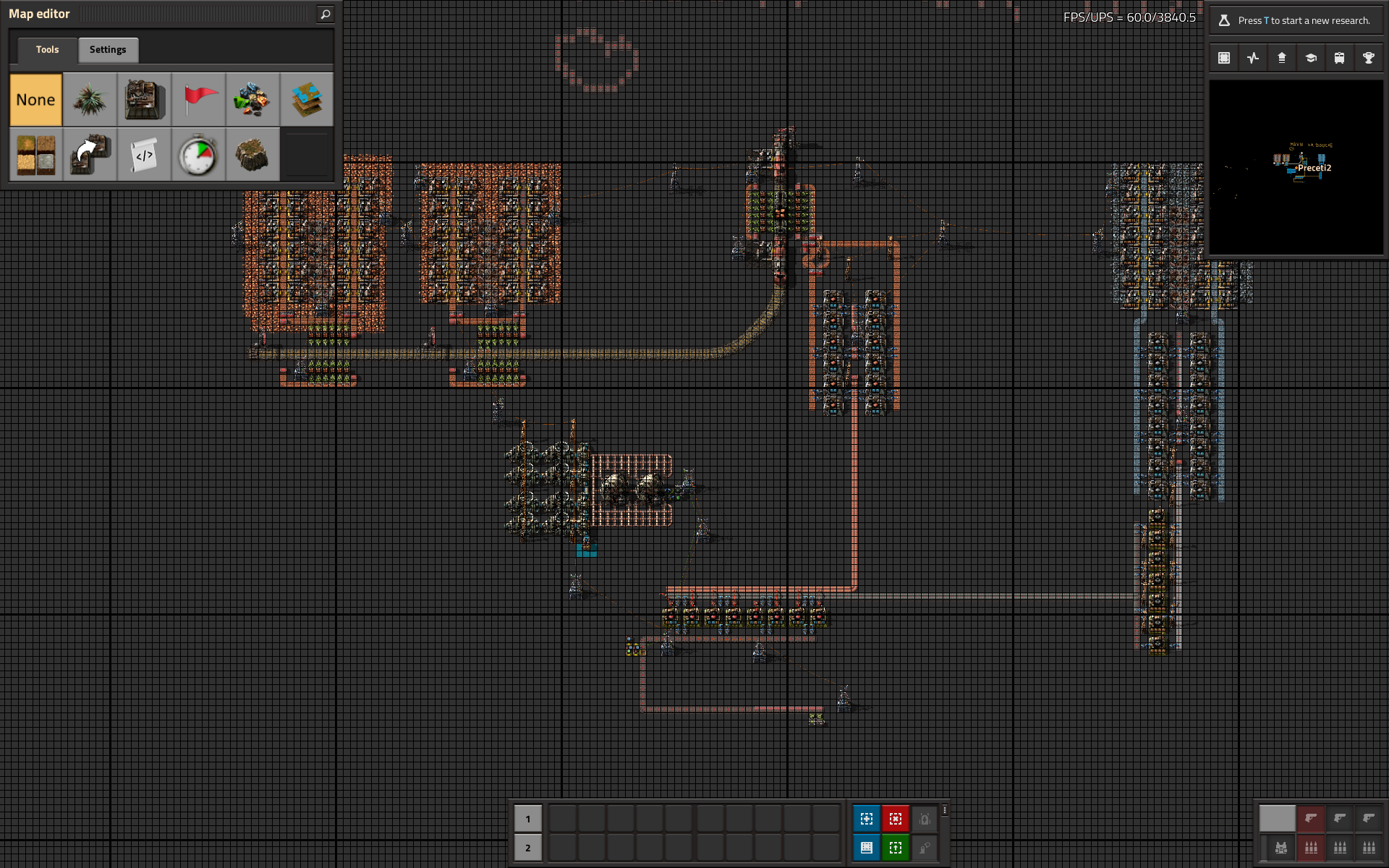
Task: Open the trains overview icon
Action: tap(1340, 58)
